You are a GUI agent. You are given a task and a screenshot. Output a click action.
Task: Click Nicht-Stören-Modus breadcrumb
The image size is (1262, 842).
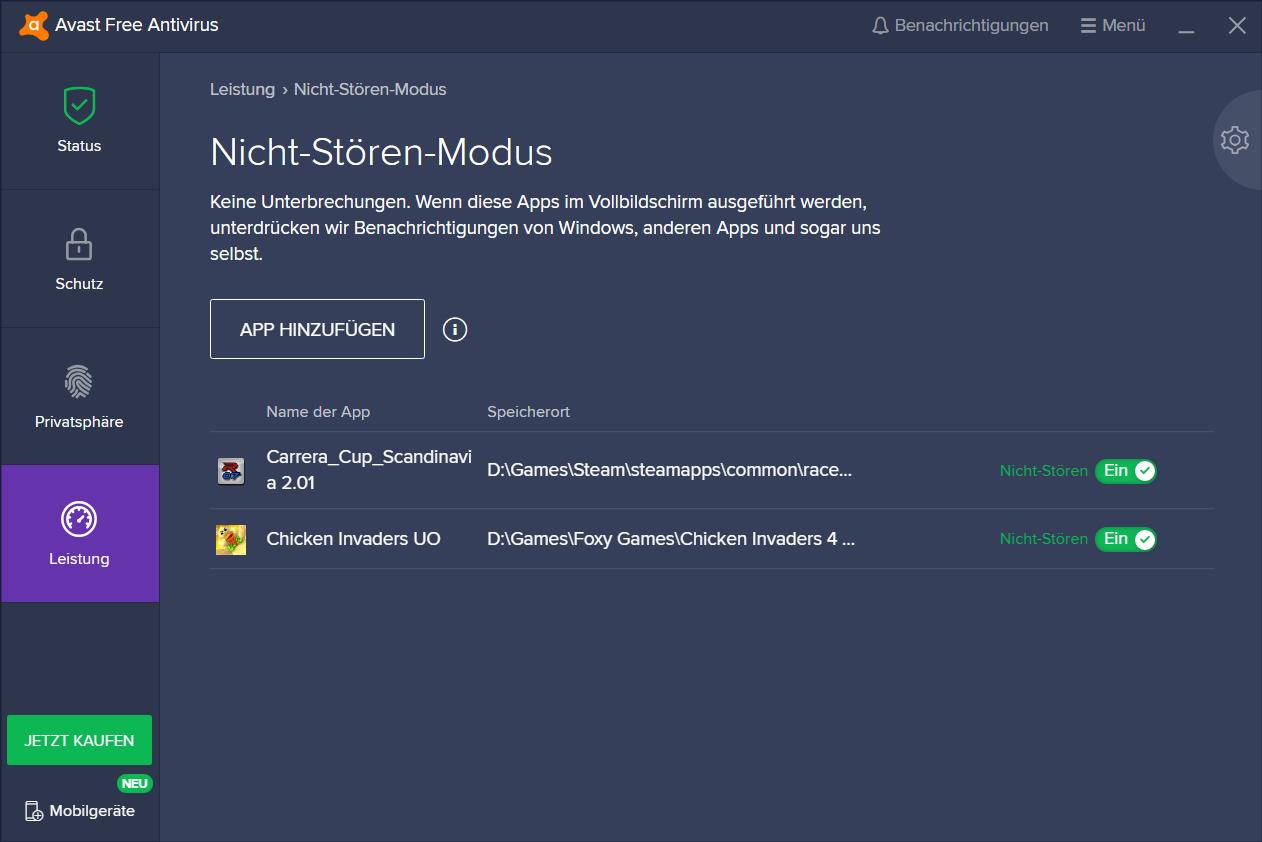click(370, 89)
